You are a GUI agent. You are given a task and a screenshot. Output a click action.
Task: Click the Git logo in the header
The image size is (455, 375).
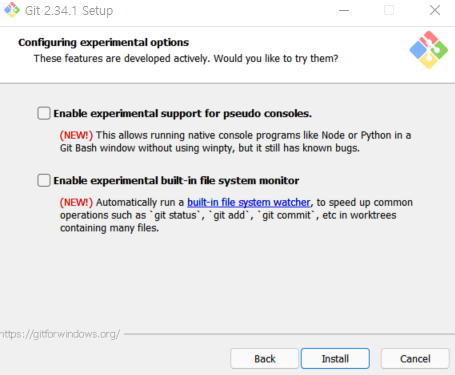coord(429,50)
